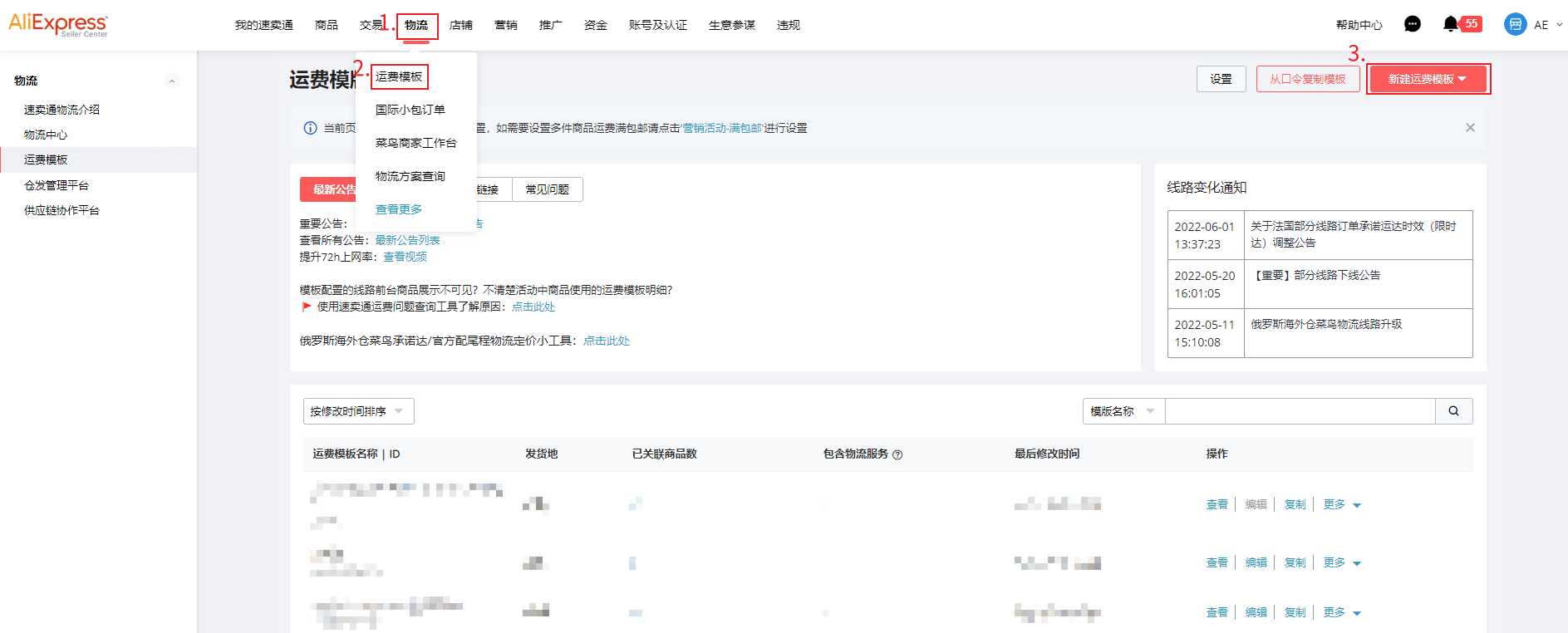The width and height of the screenshot is (1568, 633).
Task: Open 速卖通物流介绍 in the sidebar
Action: point(61,110)
